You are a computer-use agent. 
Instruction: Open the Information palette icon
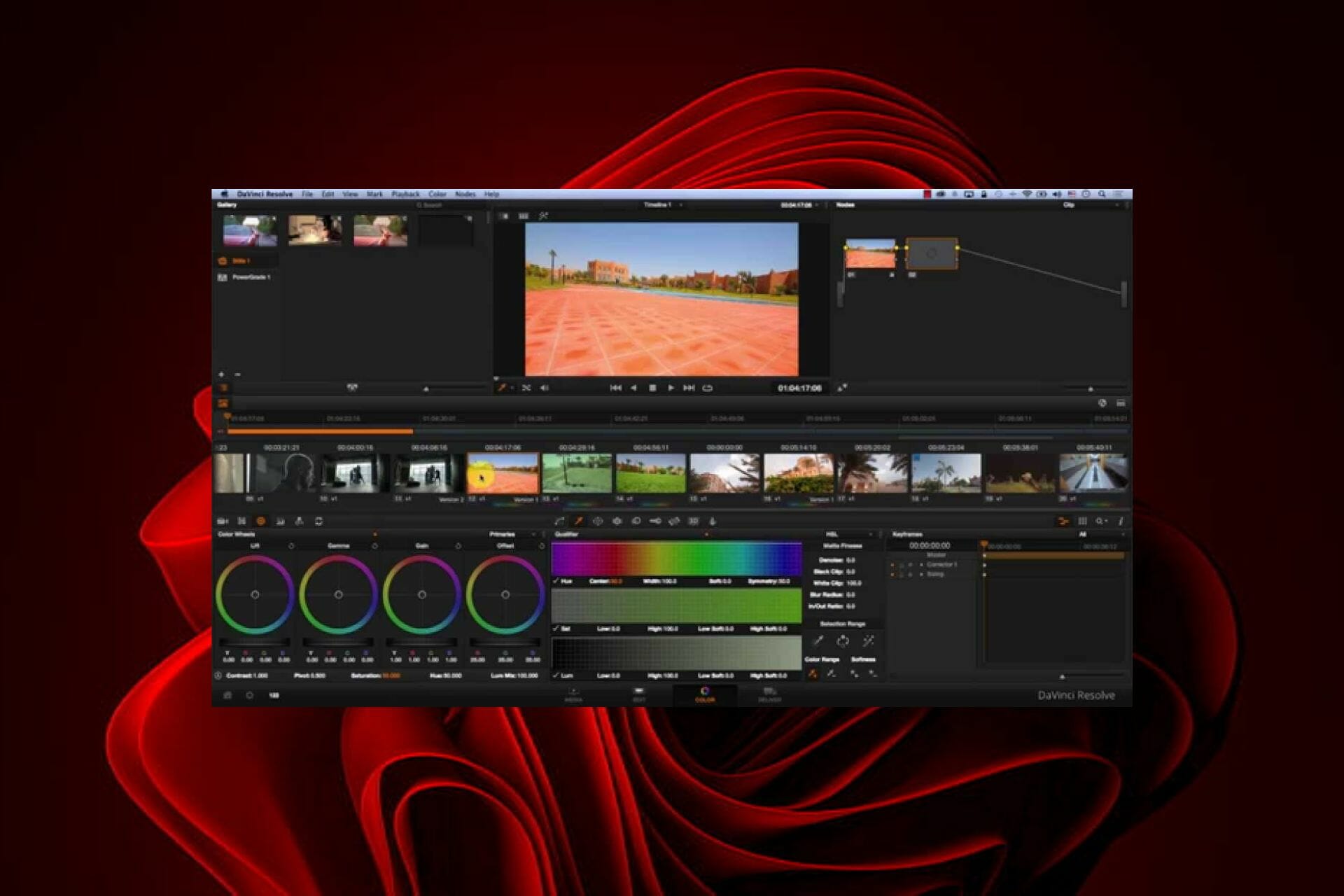click(x=1121, y=521)
